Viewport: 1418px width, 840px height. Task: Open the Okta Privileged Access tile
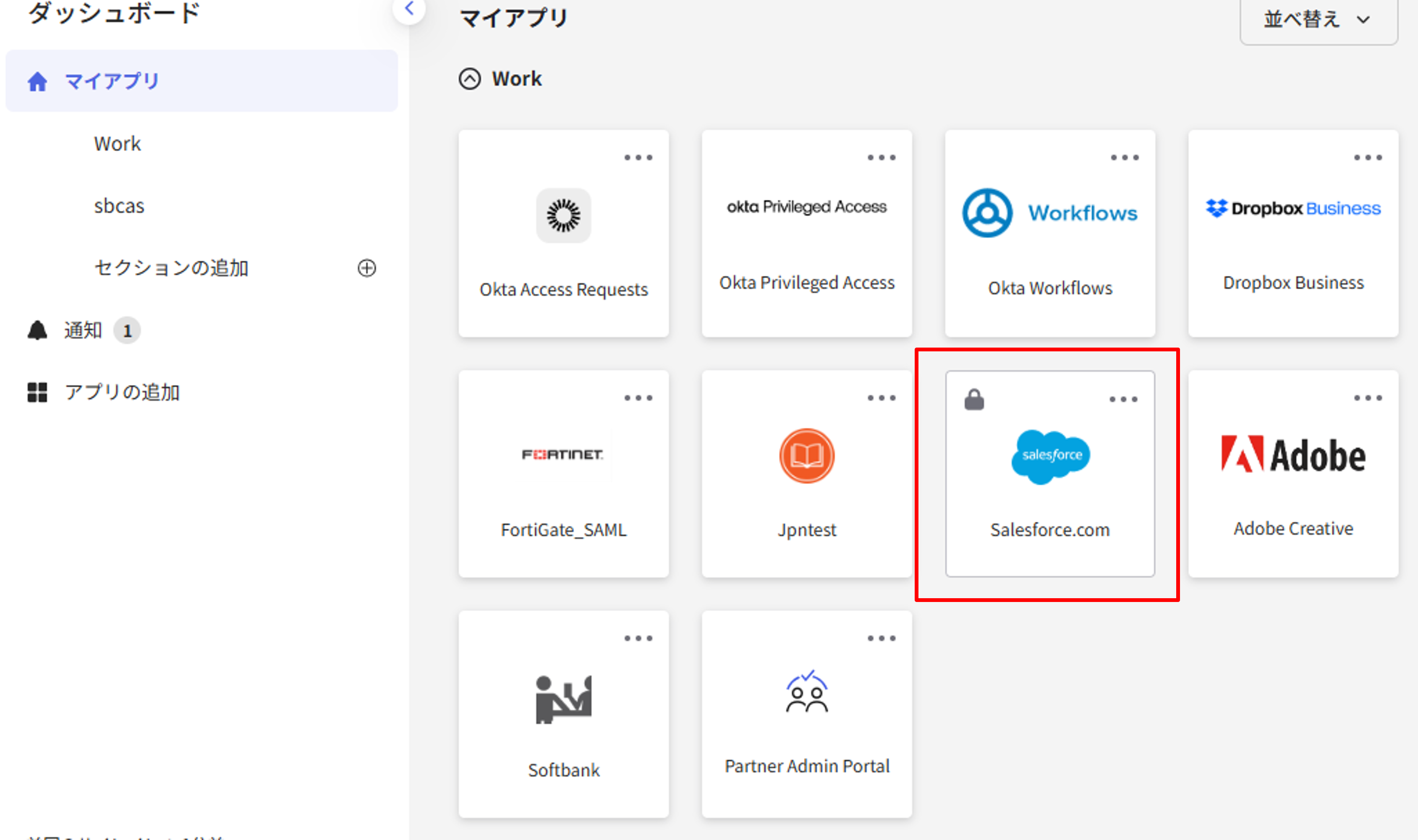tap(806, 233)
